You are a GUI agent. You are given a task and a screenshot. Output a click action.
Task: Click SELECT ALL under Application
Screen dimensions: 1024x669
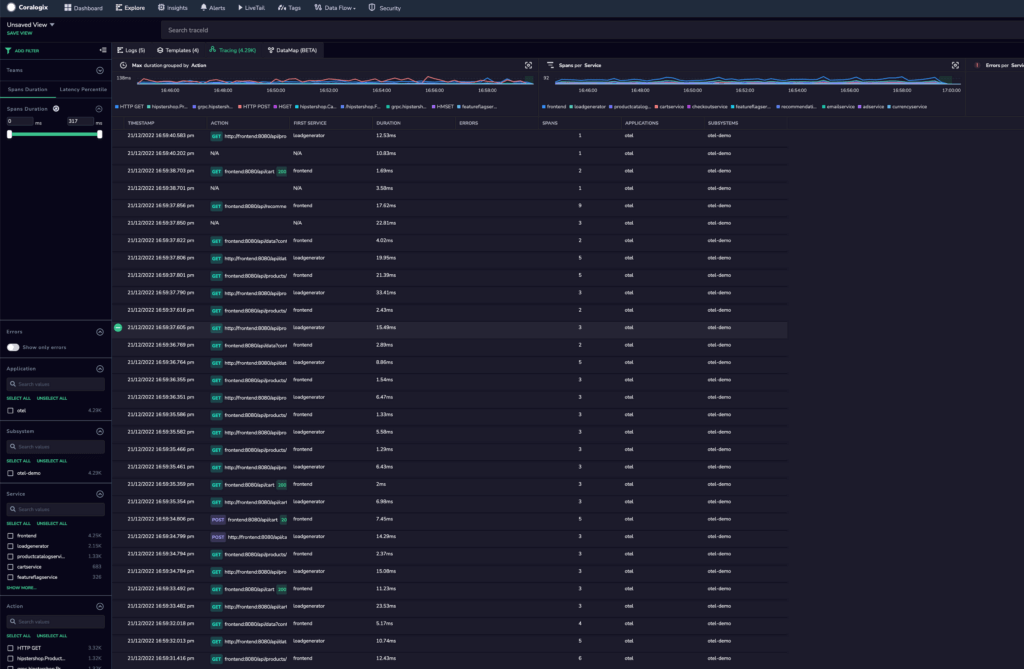(x=18, y=399)
